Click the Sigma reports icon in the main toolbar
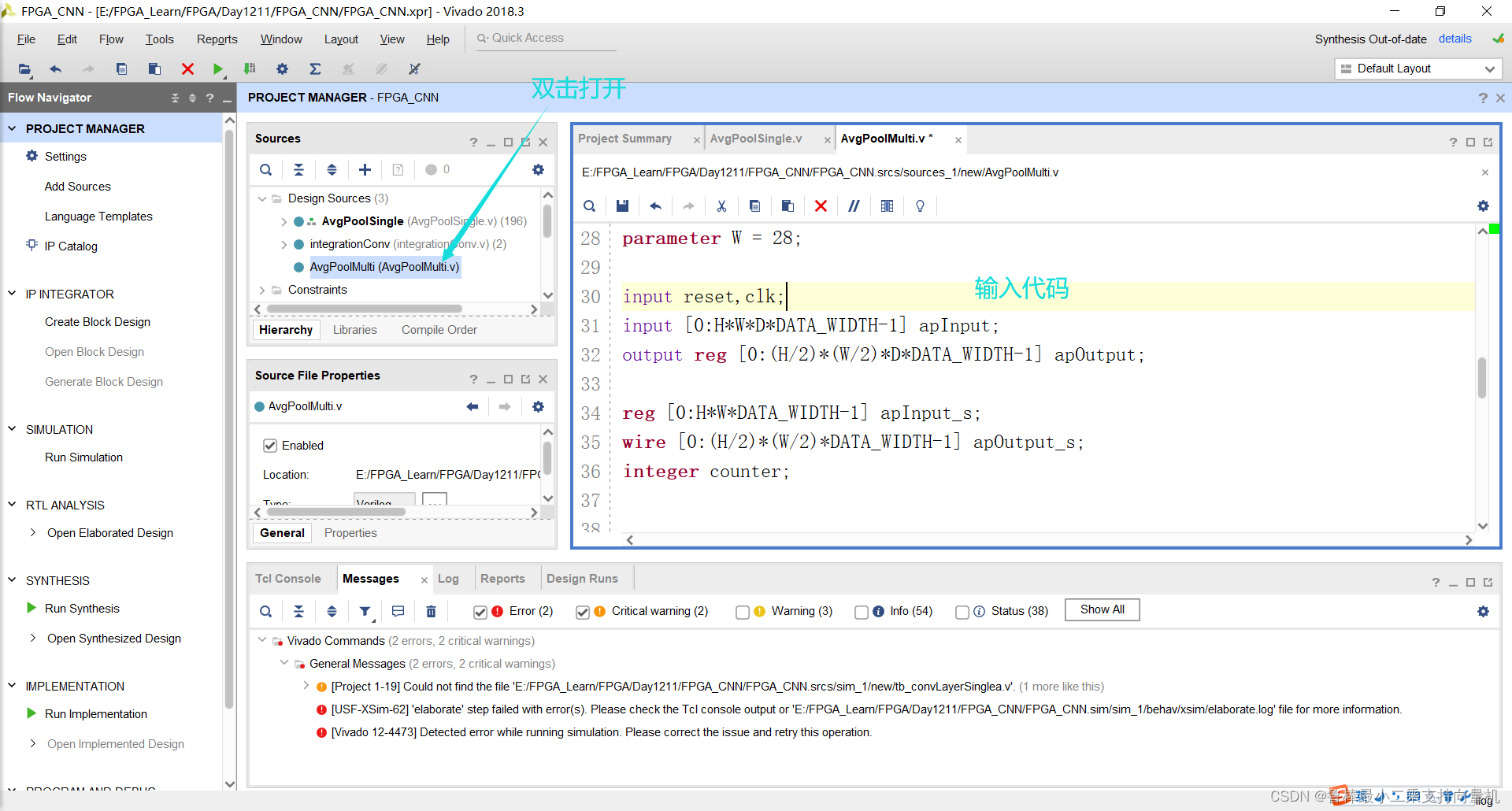 pyautogui.click(x=315, y=69)
